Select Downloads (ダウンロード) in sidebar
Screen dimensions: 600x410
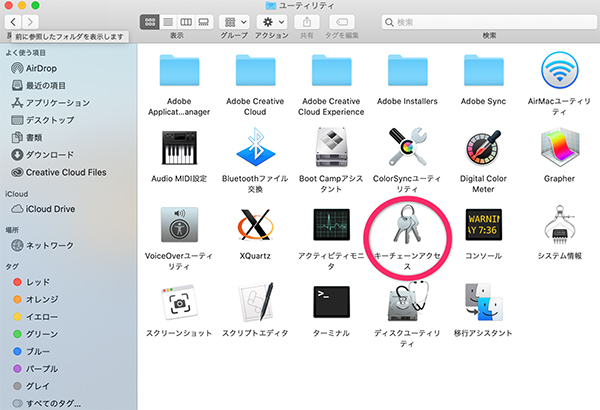(x=48, y=155)
